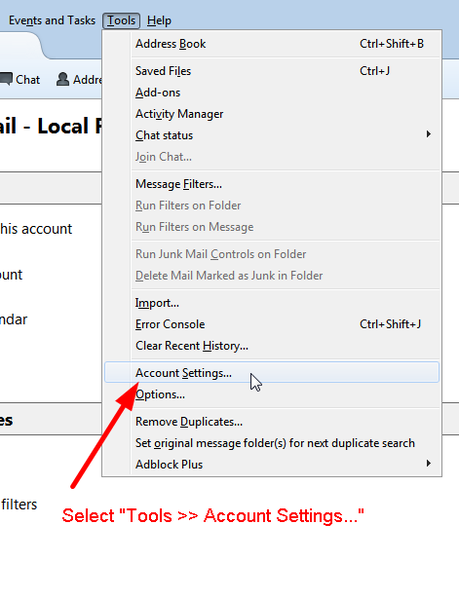459x599 pixels.
Task: Select Remove Duplicates menu entry
Action: (x=272, y=421)
